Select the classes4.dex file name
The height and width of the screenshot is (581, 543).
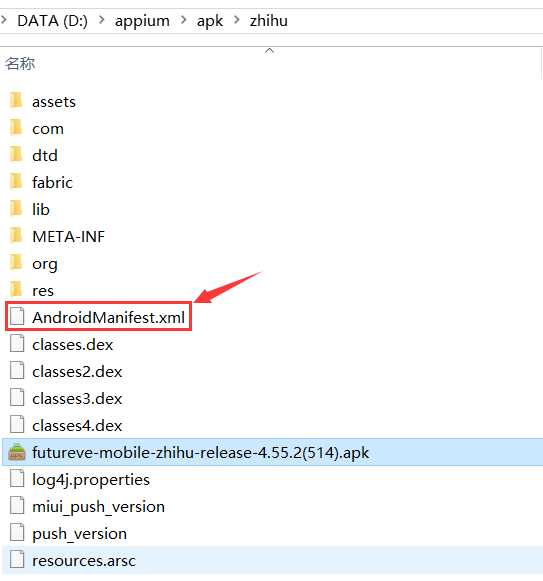77,426
